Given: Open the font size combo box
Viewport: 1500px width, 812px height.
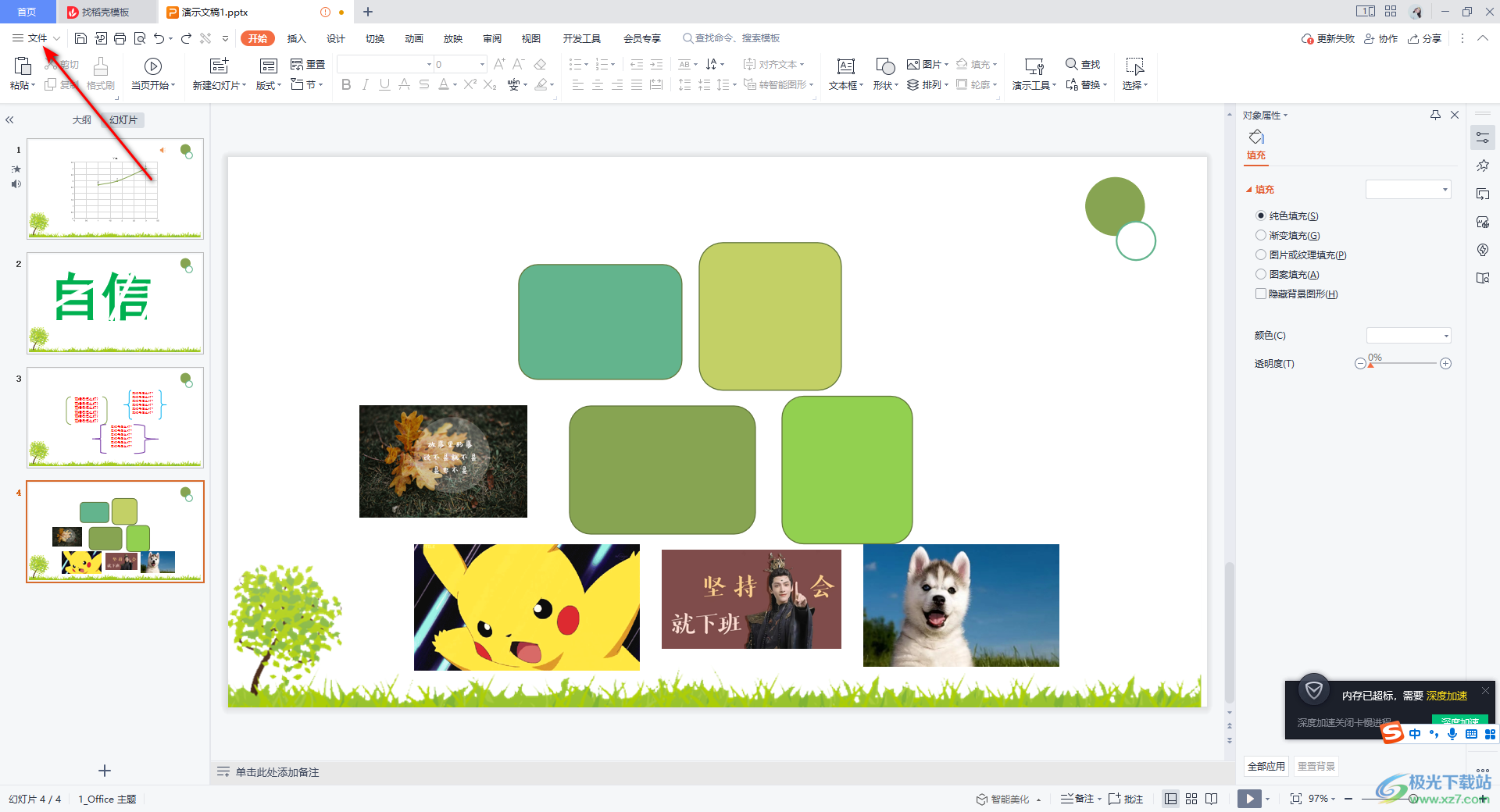Looking at the screenshot, I should click(460, 64).
